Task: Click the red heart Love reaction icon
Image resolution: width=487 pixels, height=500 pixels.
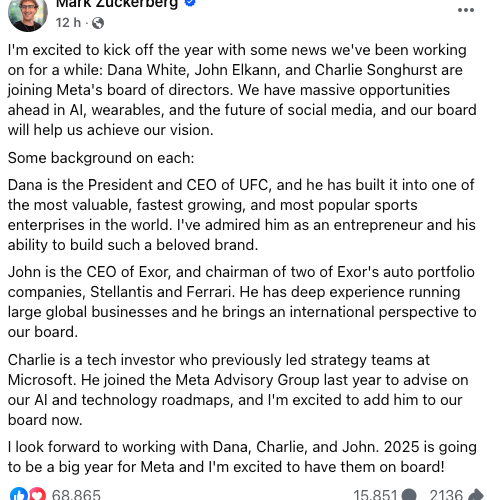Action: pyautogui.click(x=37, y=494)
